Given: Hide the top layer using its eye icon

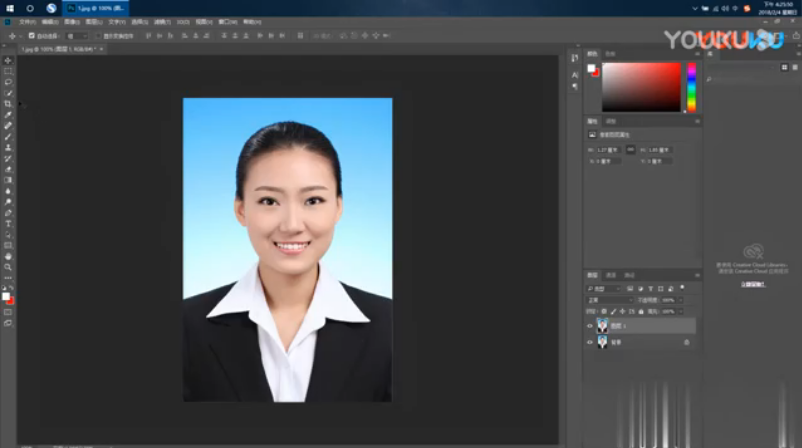Looking at the screenshot, I should [589, 326].
